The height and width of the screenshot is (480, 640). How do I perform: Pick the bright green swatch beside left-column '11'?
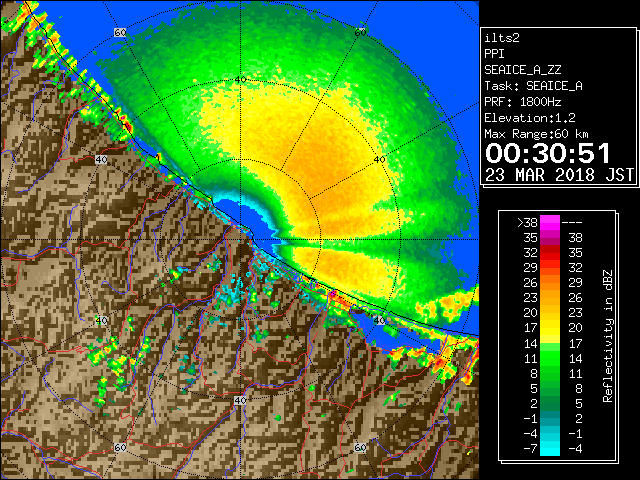(550, 358)
